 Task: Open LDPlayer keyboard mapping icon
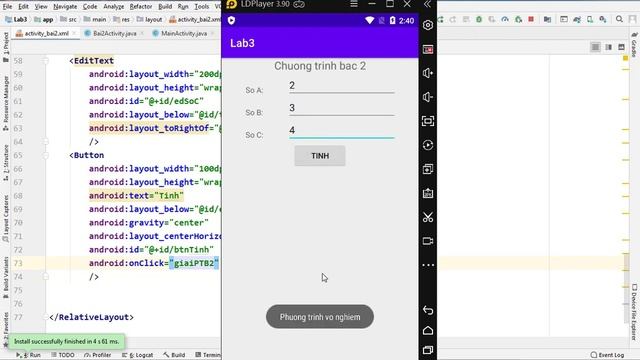[x=428, y=49]
